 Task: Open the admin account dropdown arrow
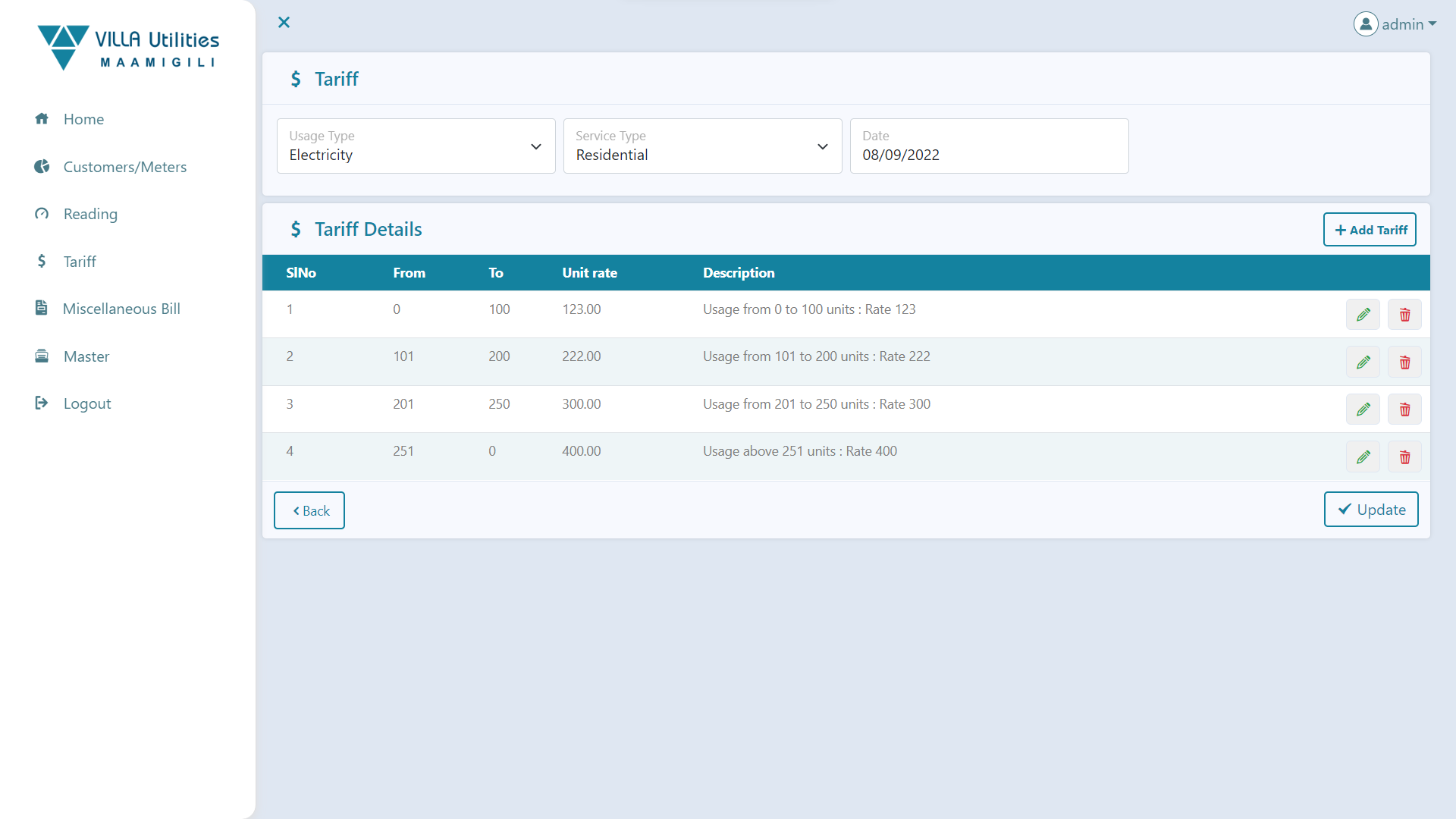(x=1432, y=24)
